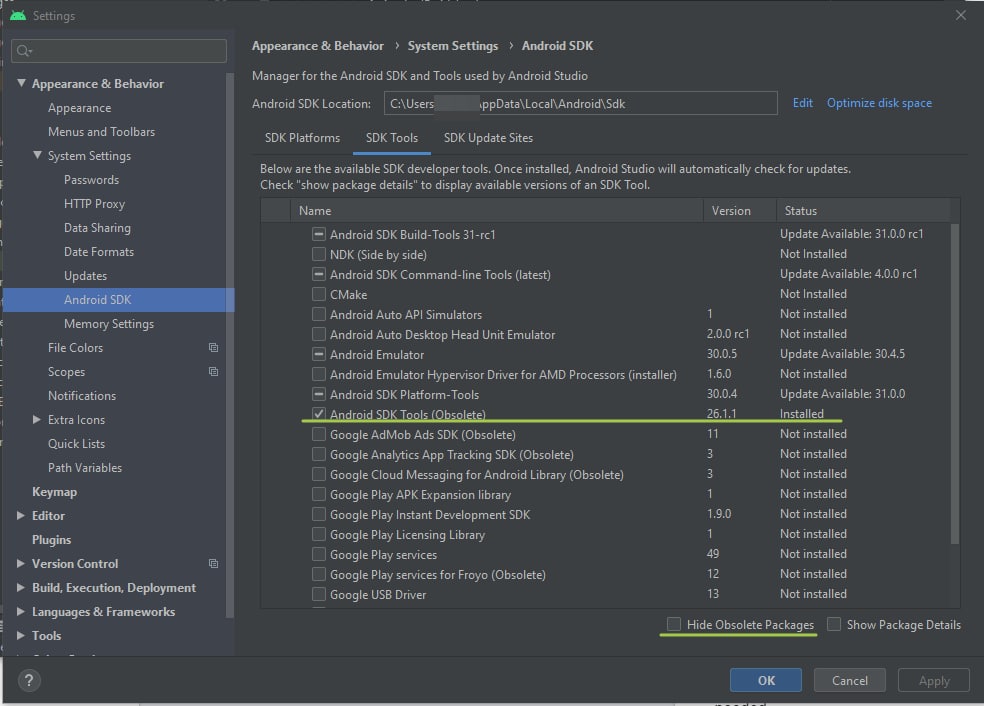Expand the Tools section
The image size is (984, 706).
click(21, 635)
